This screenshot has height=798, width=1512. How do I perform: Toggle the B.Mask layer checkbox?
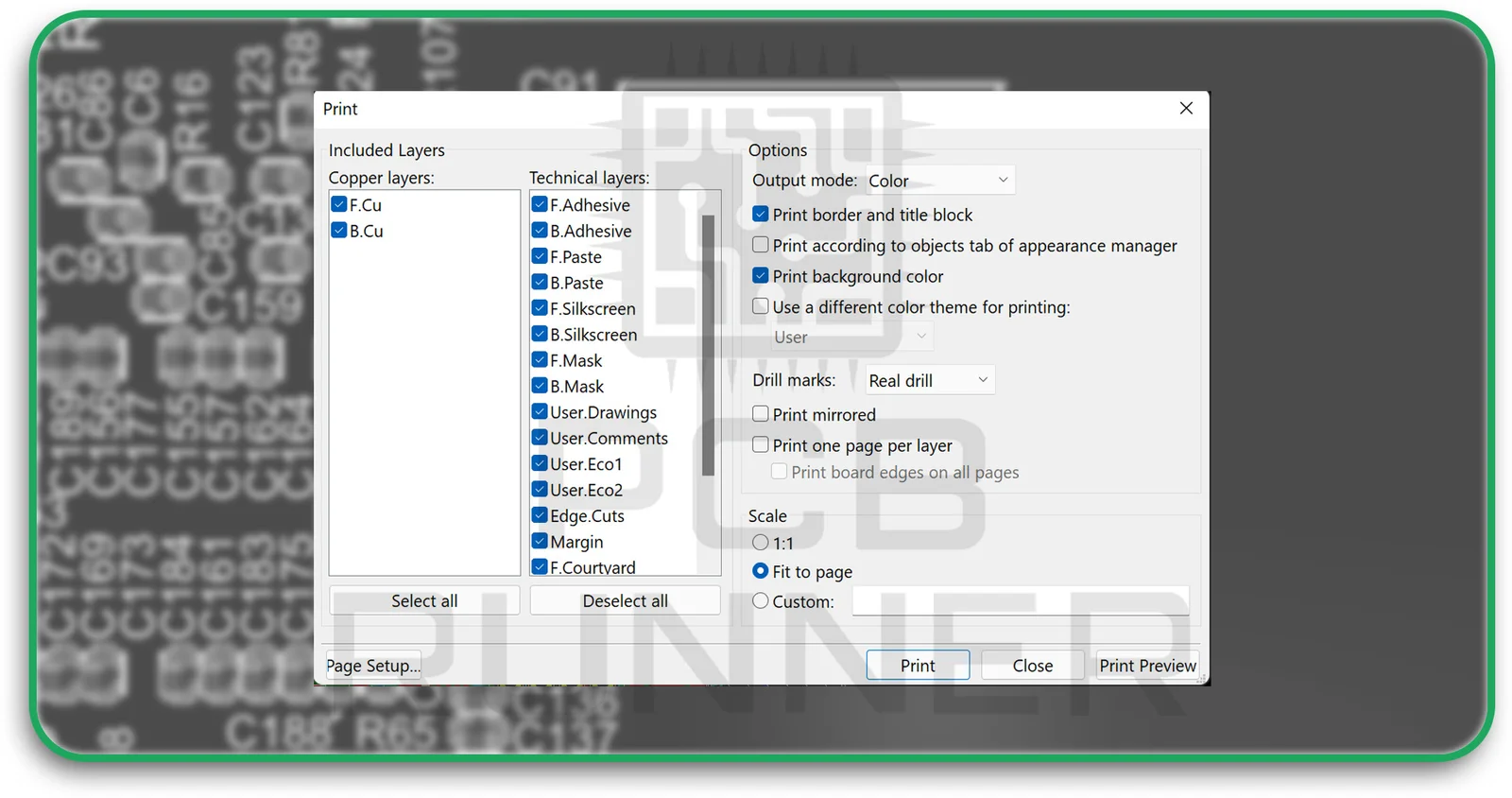coord(540,386)
